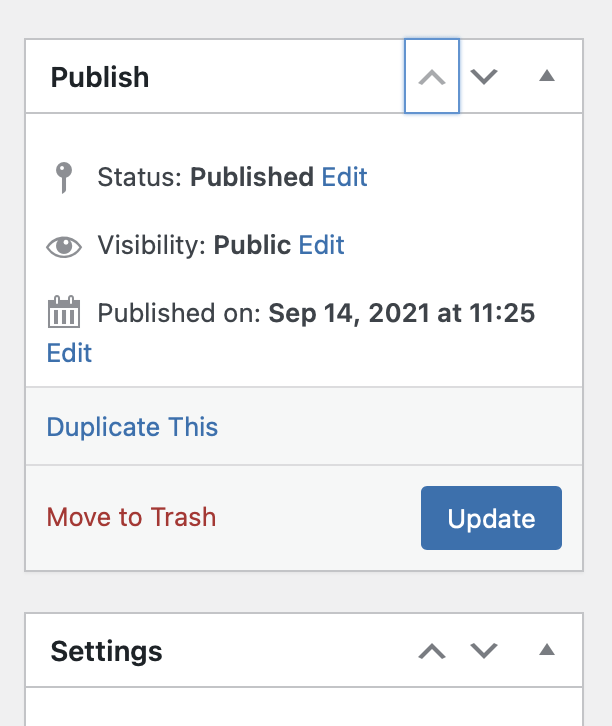This screenshot has width=612, height=726.
Task: Click the Settings panel heading
Action: pos(106,652)
